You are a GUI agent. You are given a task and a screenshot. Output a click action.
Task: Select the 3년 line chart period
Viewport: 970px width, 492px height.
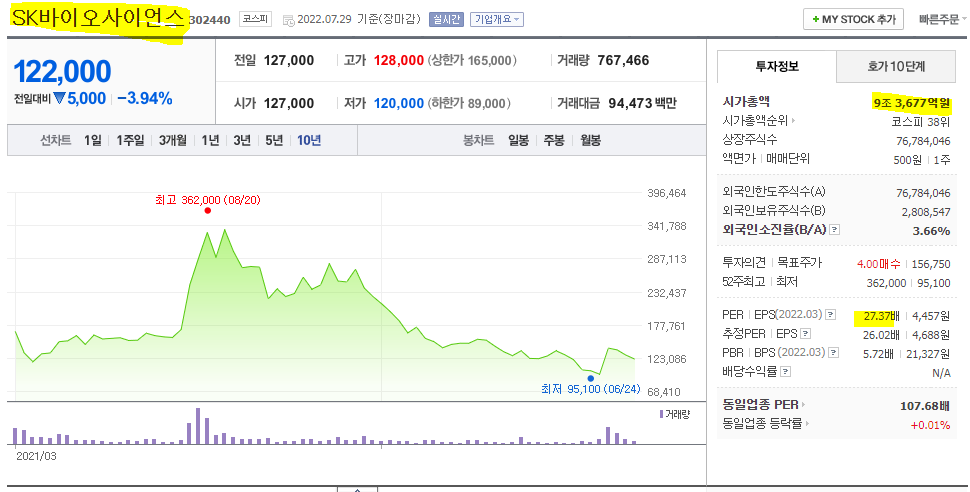[x=242, y=140]
